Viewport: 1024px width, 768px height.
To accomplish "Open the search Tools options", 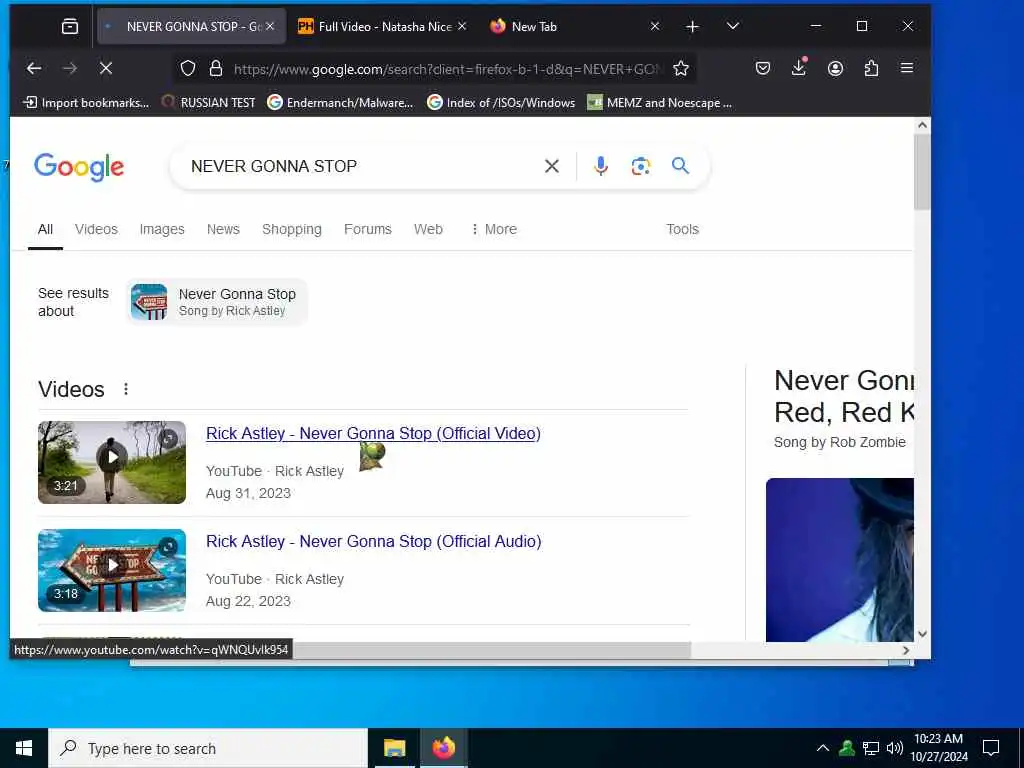I will (682, 229).
